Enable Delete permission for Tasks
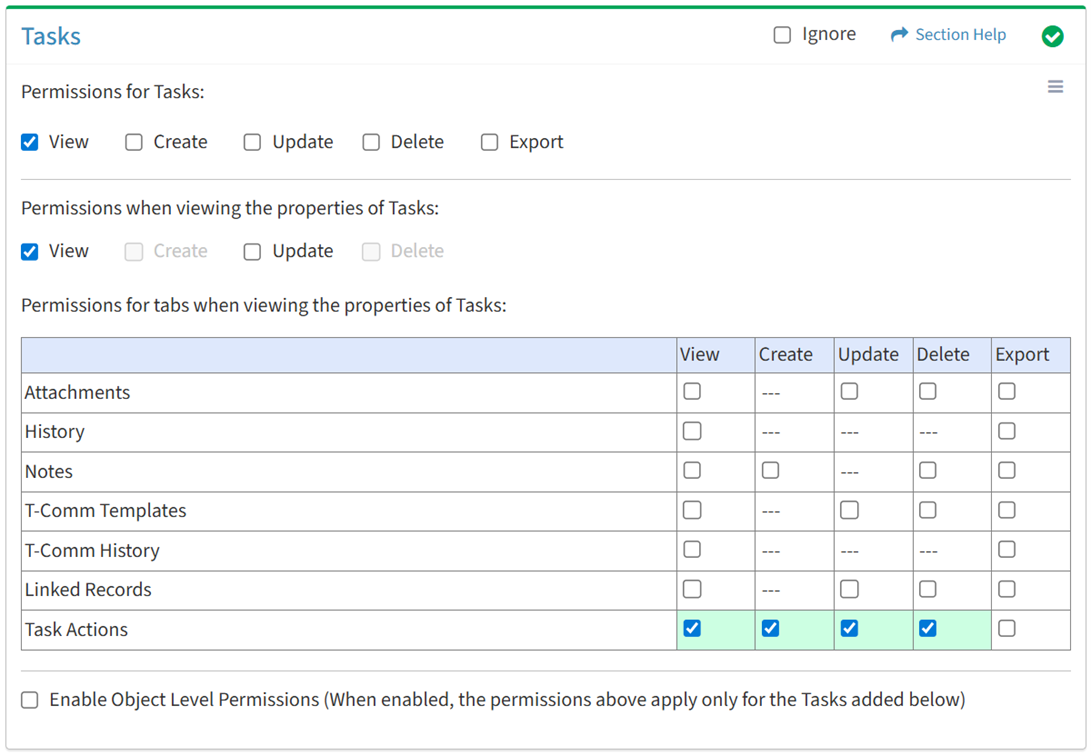Viewport: 1091px width, 755px height. [x=371, y=142]
